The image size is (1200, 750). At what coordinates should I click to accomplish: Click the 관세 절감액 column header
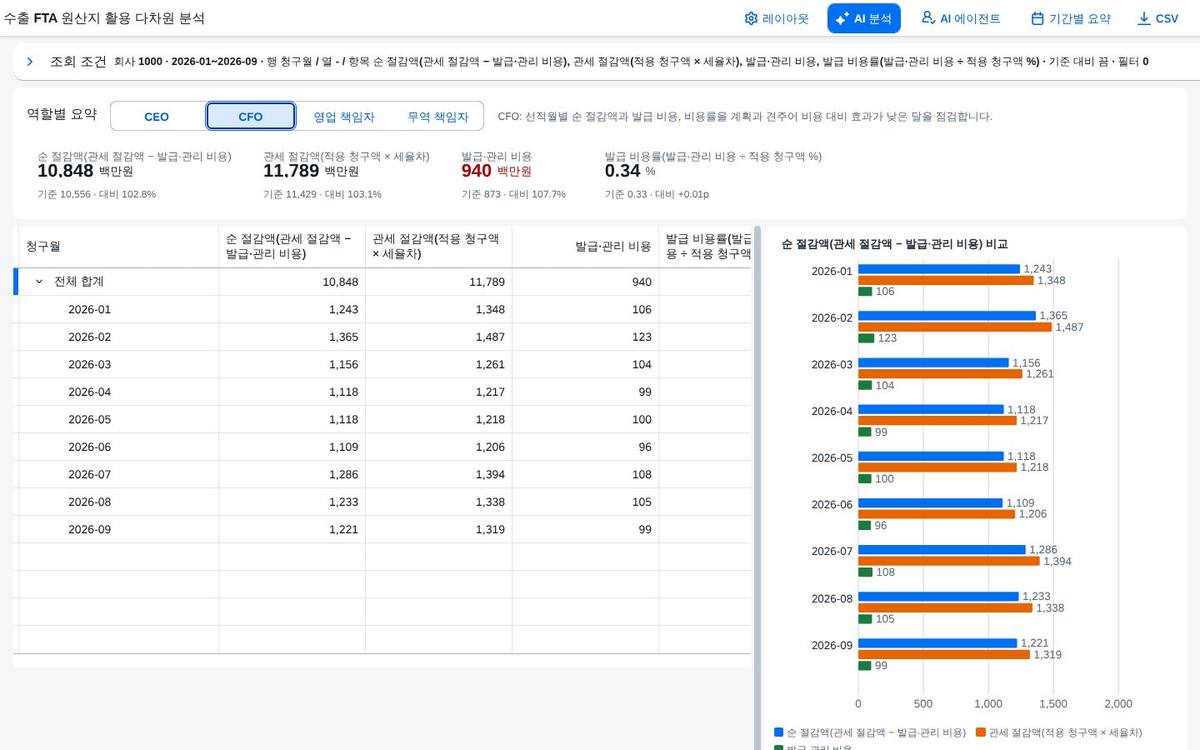point(439,246)
